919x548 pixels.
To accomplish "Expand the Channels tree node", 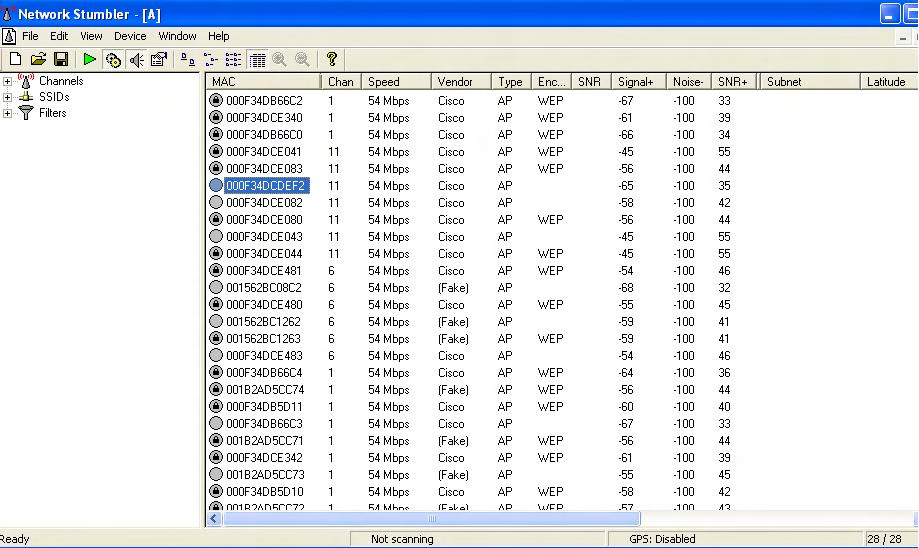I will click(x=7, y=81).
